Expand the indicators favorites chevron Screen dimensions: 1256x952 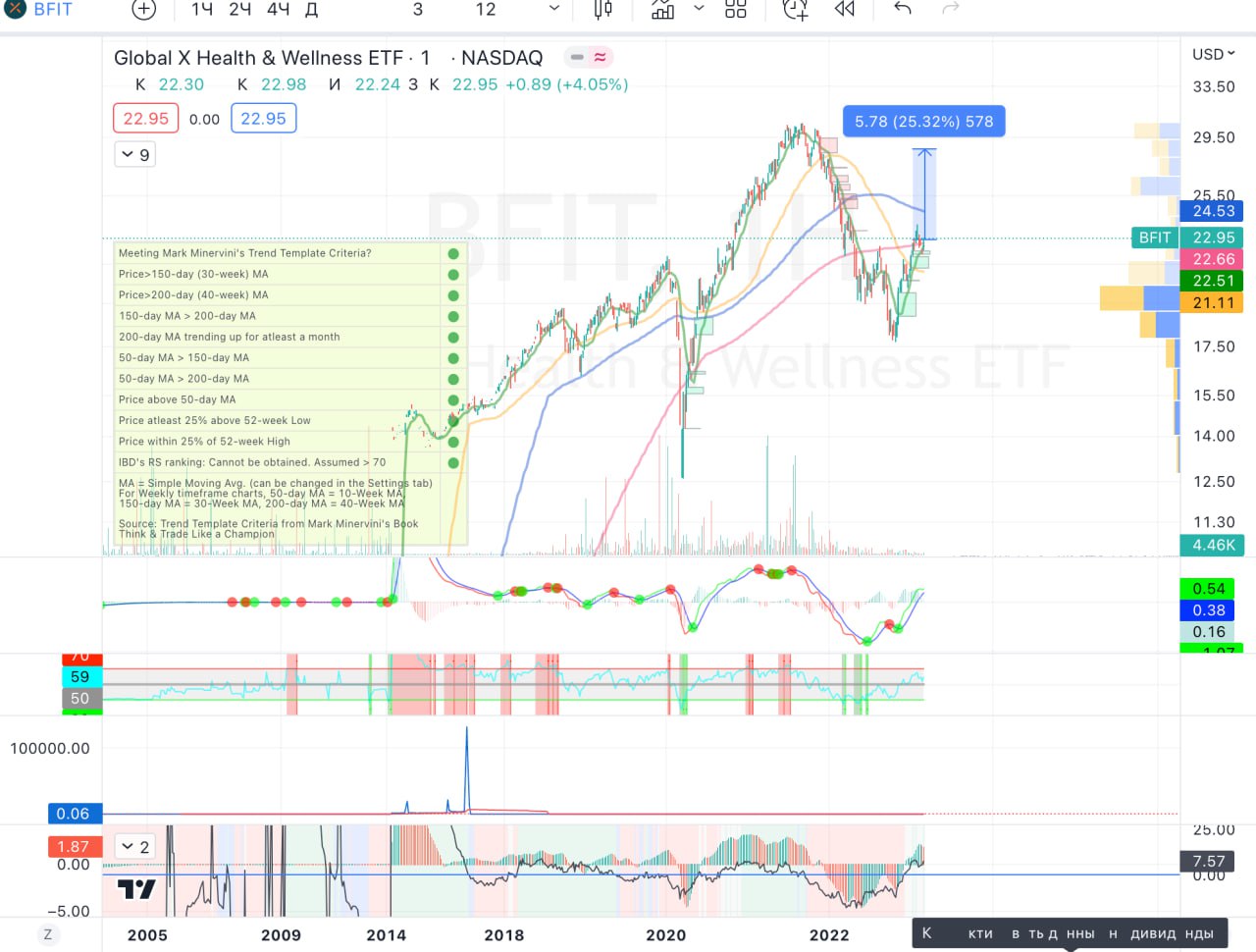pos(699,9)
